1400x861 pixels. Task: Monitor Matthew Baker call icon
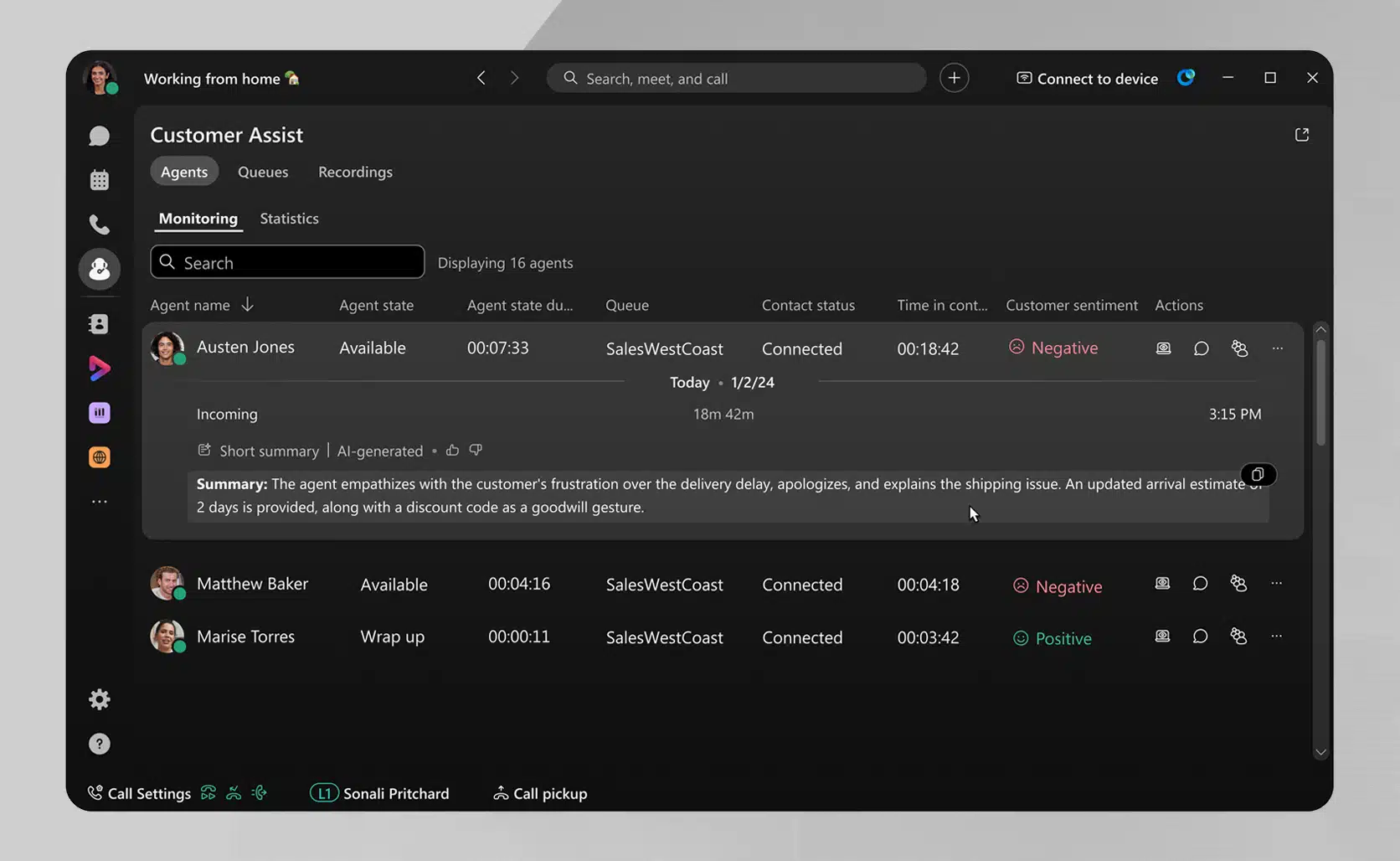click(x=1162, y=583)
